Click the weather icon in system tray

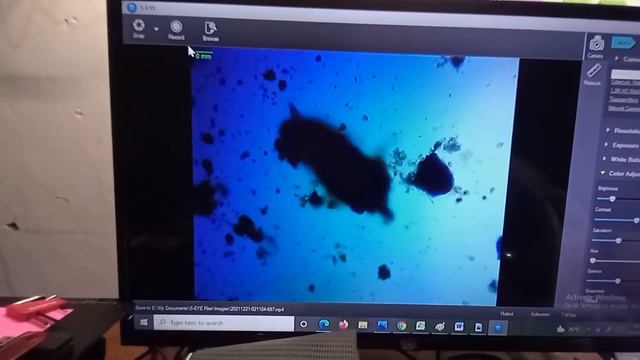pos(561,329)
